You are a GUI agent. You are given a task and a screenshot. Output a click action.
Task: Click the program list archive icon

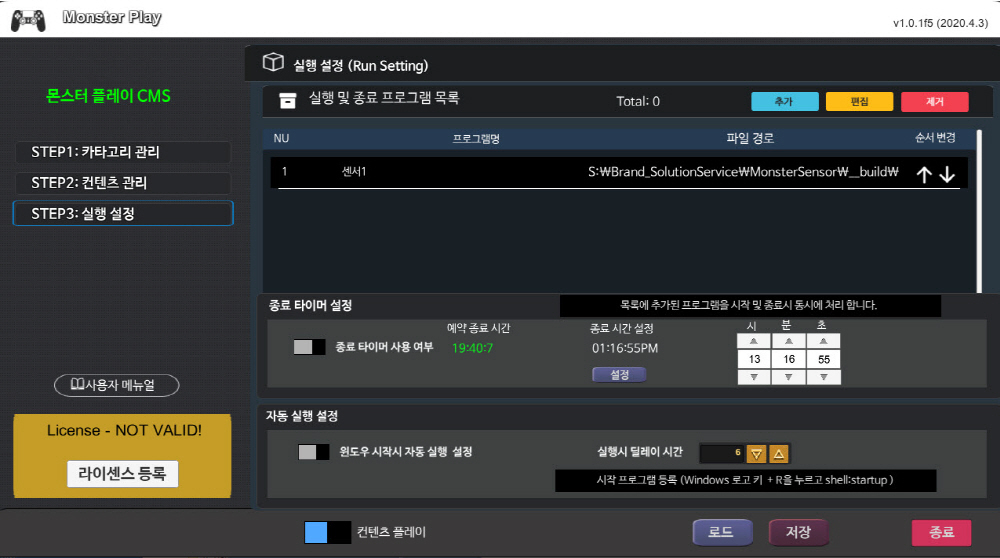288,101
